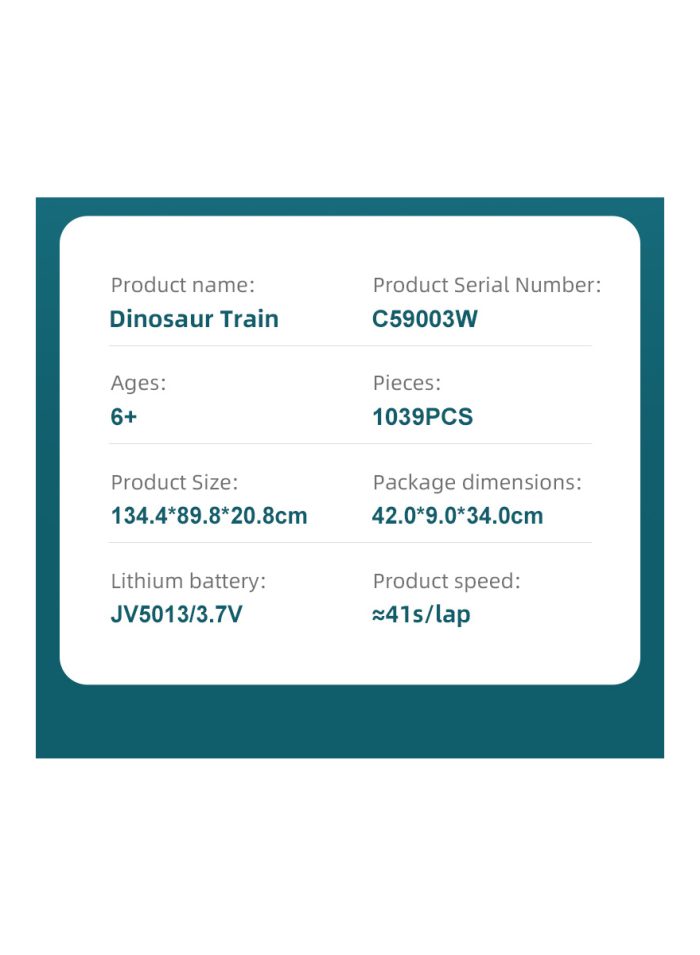This screenshot has height=955, width=700.
Task: Select serial number C59003W
Action: (x=425, y=319)
